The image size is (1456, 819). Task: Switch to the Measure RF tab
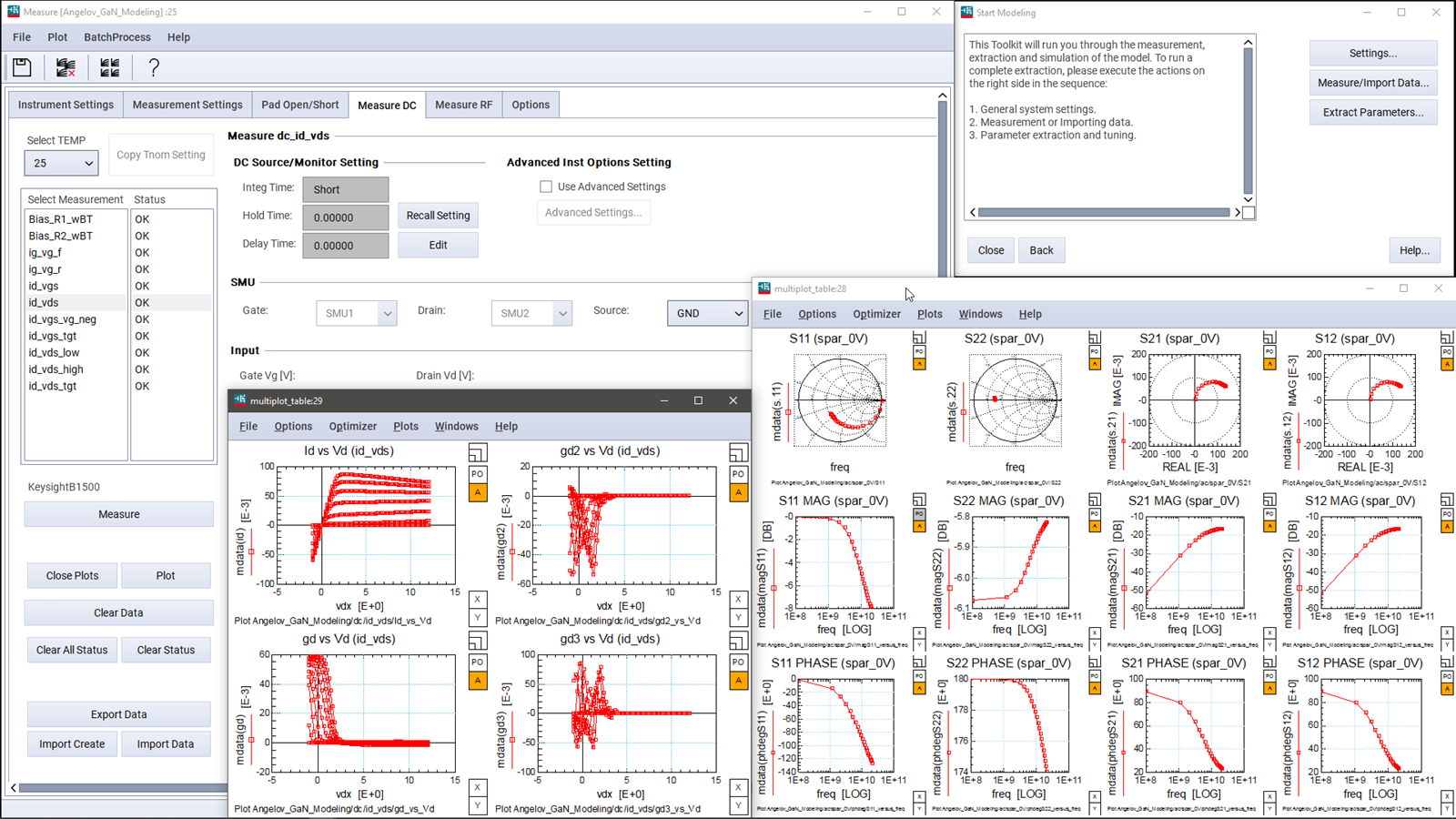[463, 105]
